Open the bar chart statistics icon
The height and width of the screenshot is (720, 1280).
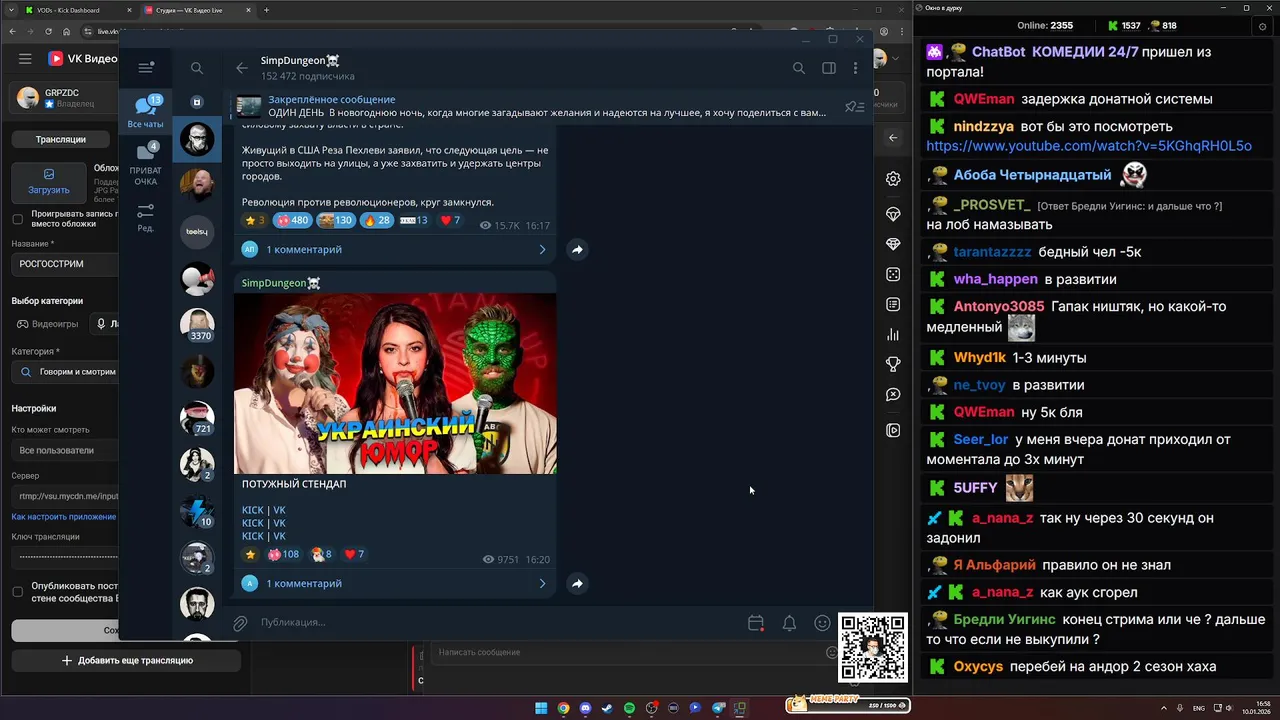(x=893, y=334)
